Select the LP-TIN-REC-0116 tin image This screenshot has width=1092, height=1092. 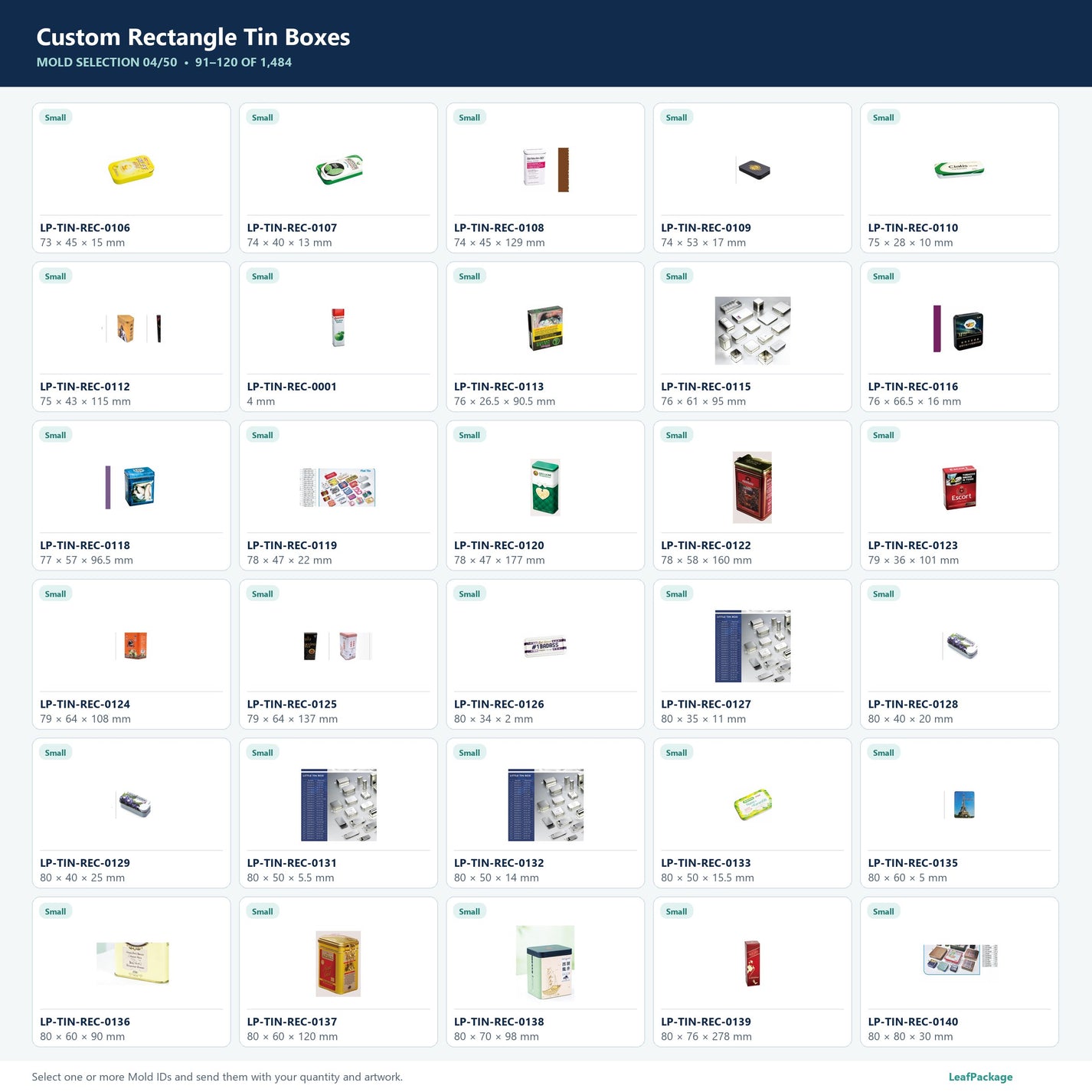959,329
